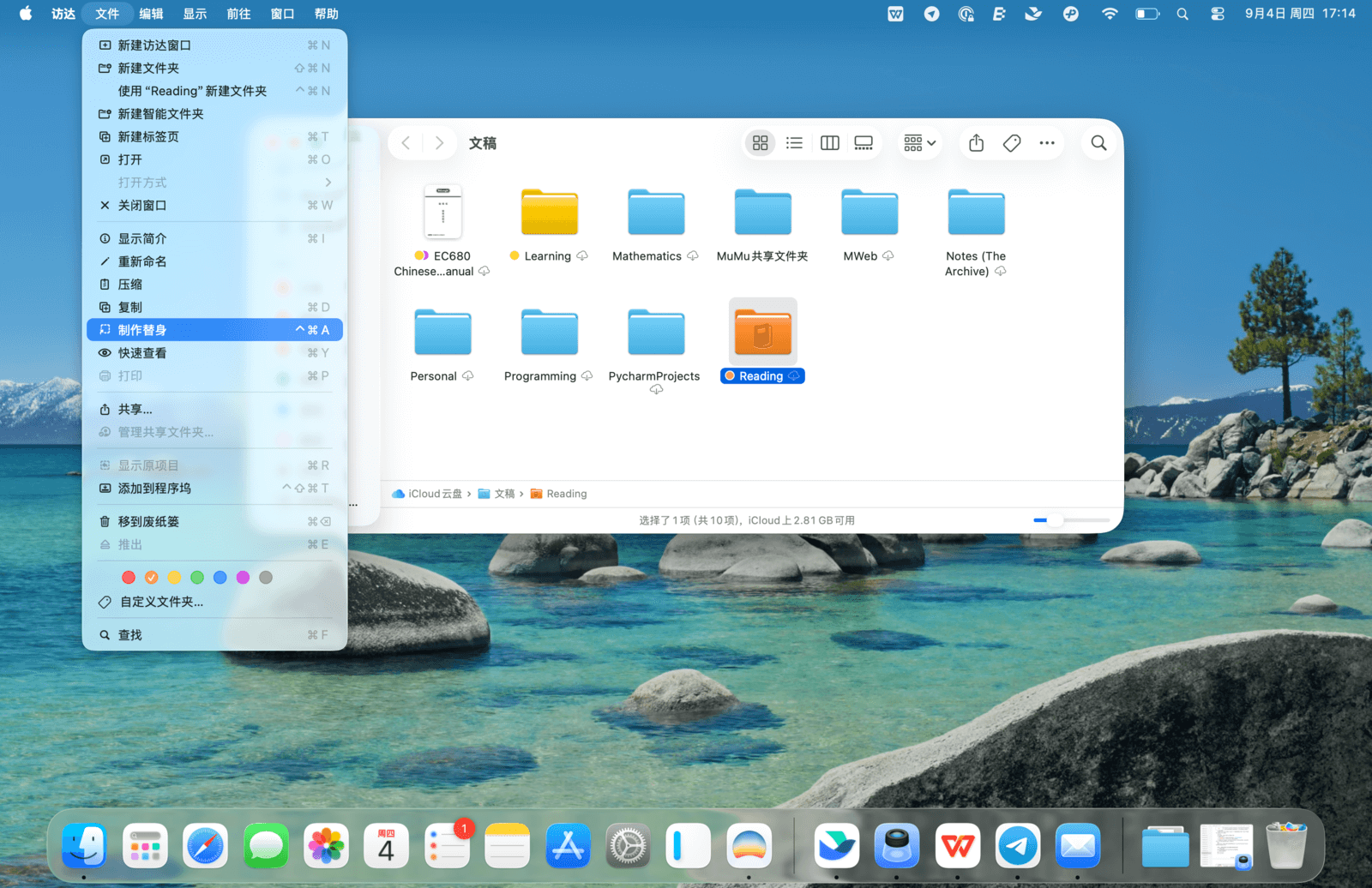
Task: Click the Share toolbar icon
Action: tap(976, 143)
